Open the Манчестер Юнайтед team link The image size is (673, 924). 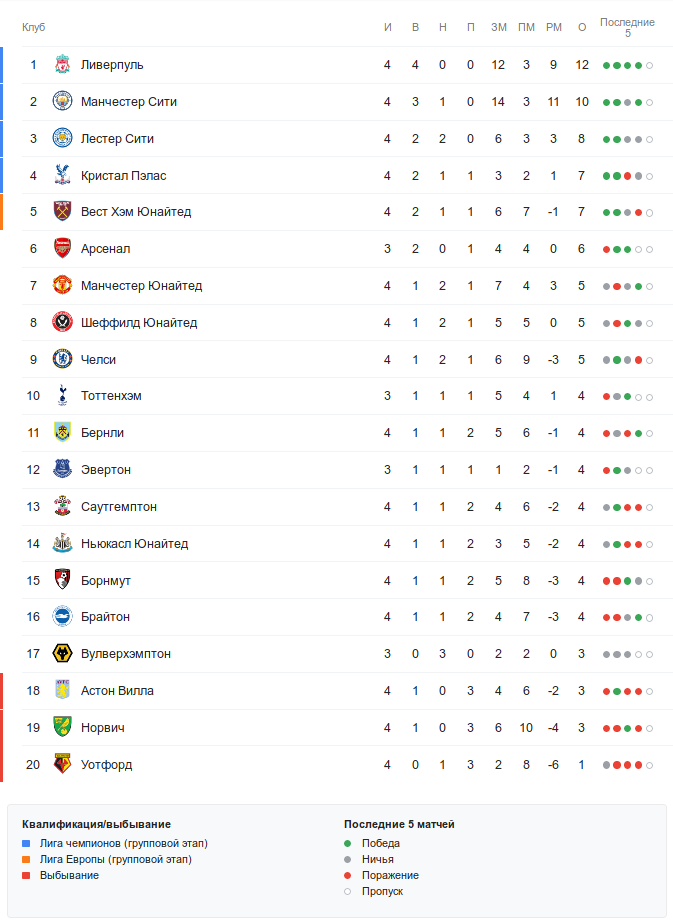coord(141,286)
